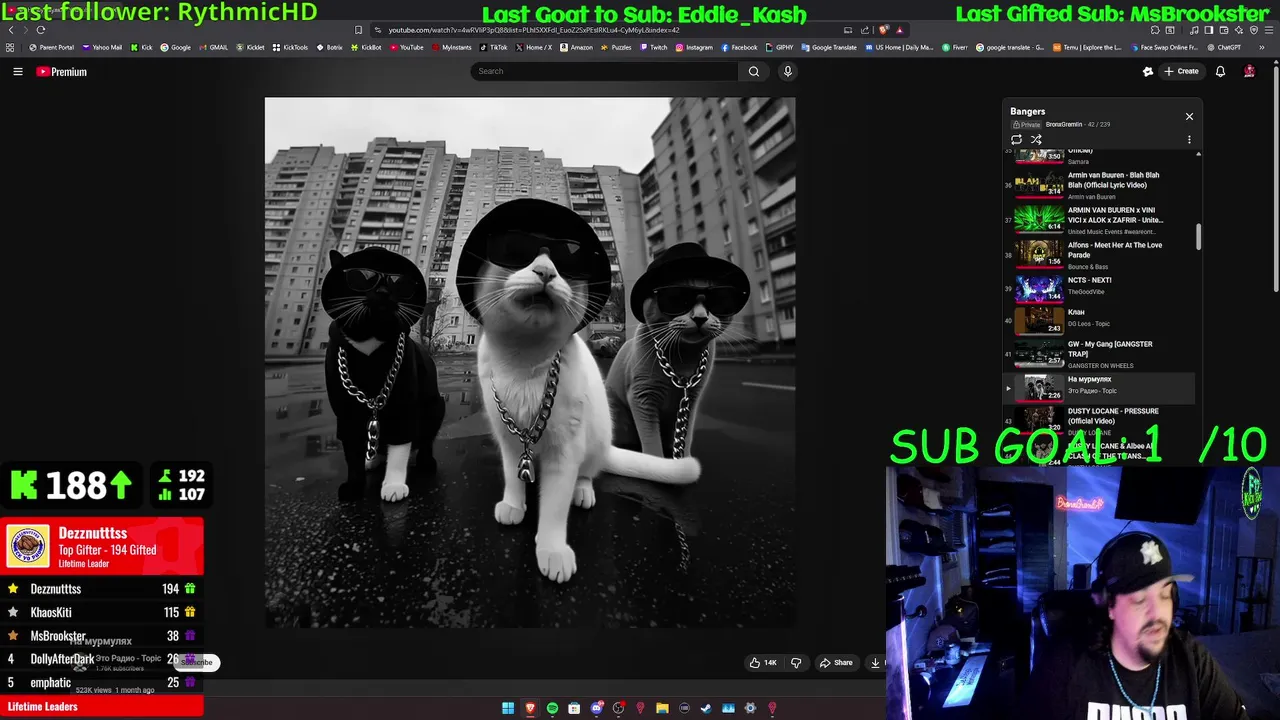Open Brave browser from taskbar
Image resolution: width=1280 pixels, height=720 pixels.
tap(530, 708)
